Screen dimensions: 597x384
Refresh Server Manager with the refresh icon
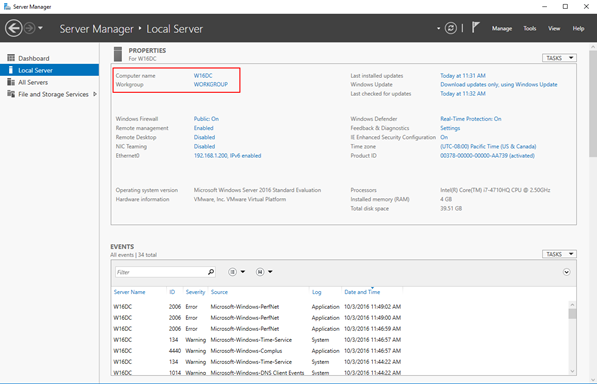click(x=451, y=28)
